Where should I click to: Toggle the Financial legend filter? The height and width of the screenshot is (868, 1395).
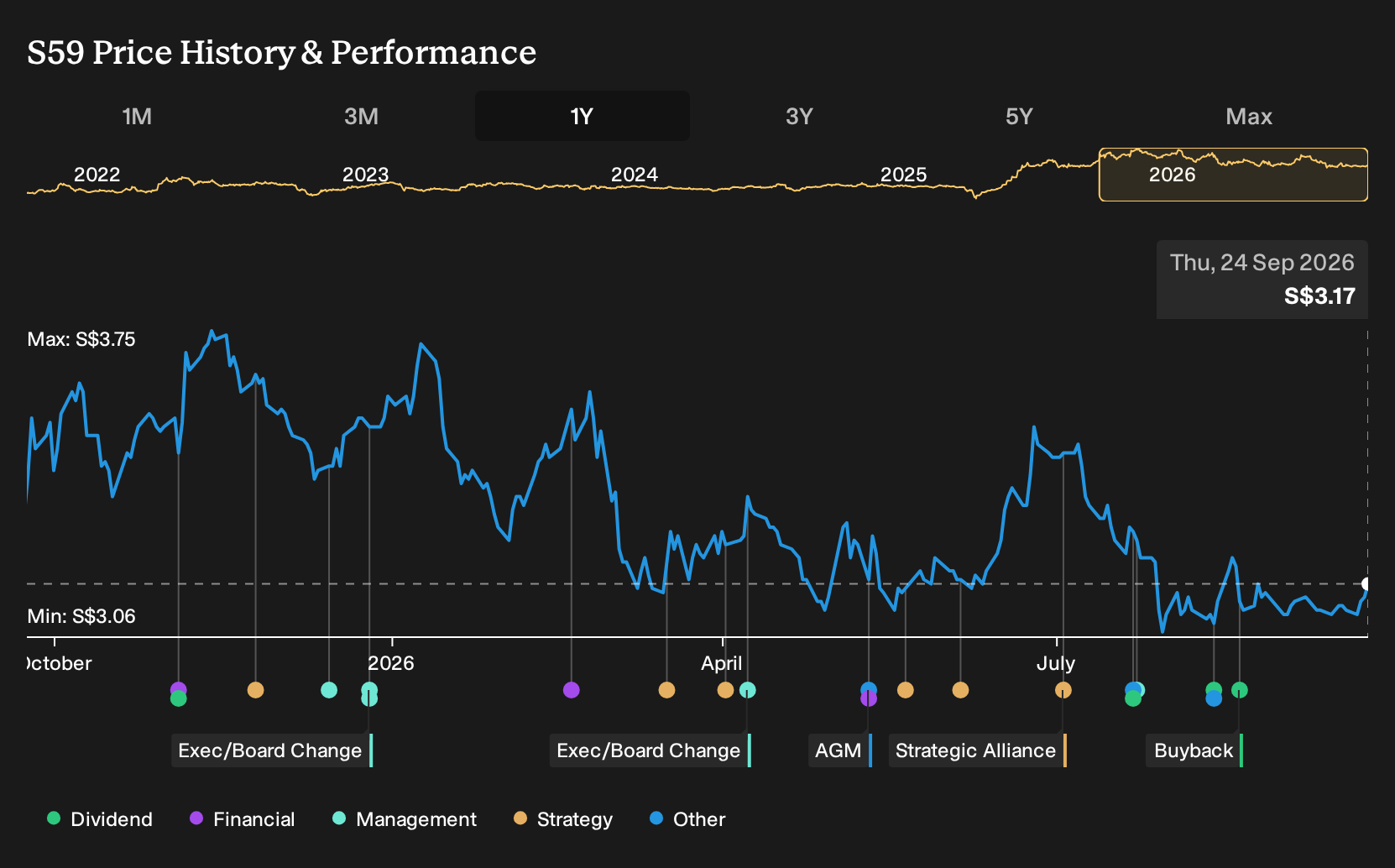(243, 818)
